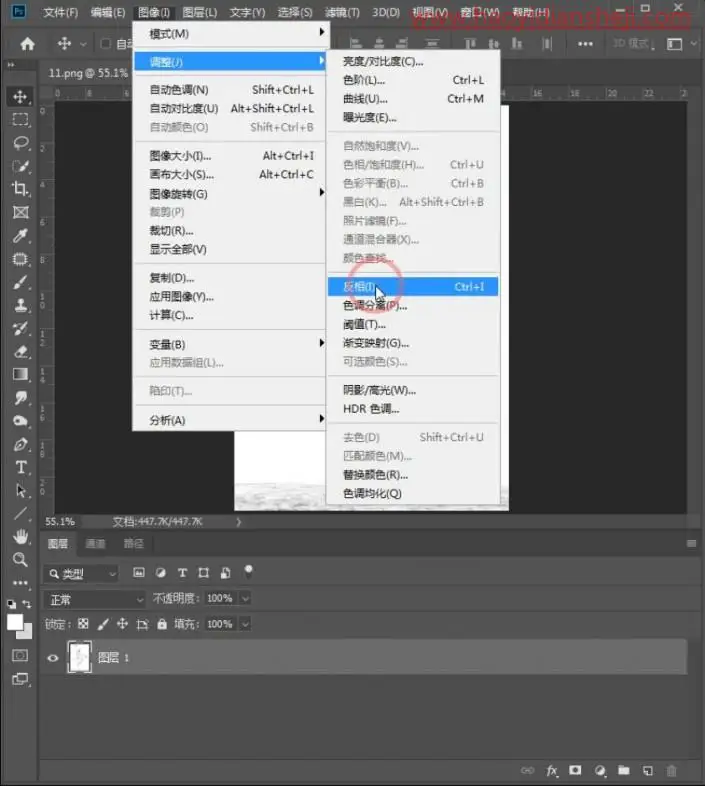Select the Path Selection tool
This screenshot has height=786, width=705.
click(20, 490)
